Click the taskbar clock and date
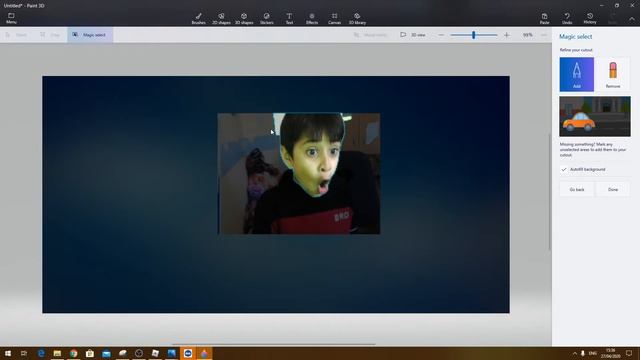Screen dimensions: 640x360 pos(611,353)
